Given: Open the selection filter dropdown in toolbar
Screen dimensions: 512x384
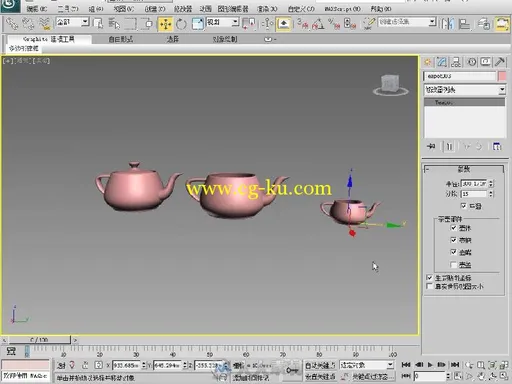Looking at the screenshot, I should coord(72,22).
